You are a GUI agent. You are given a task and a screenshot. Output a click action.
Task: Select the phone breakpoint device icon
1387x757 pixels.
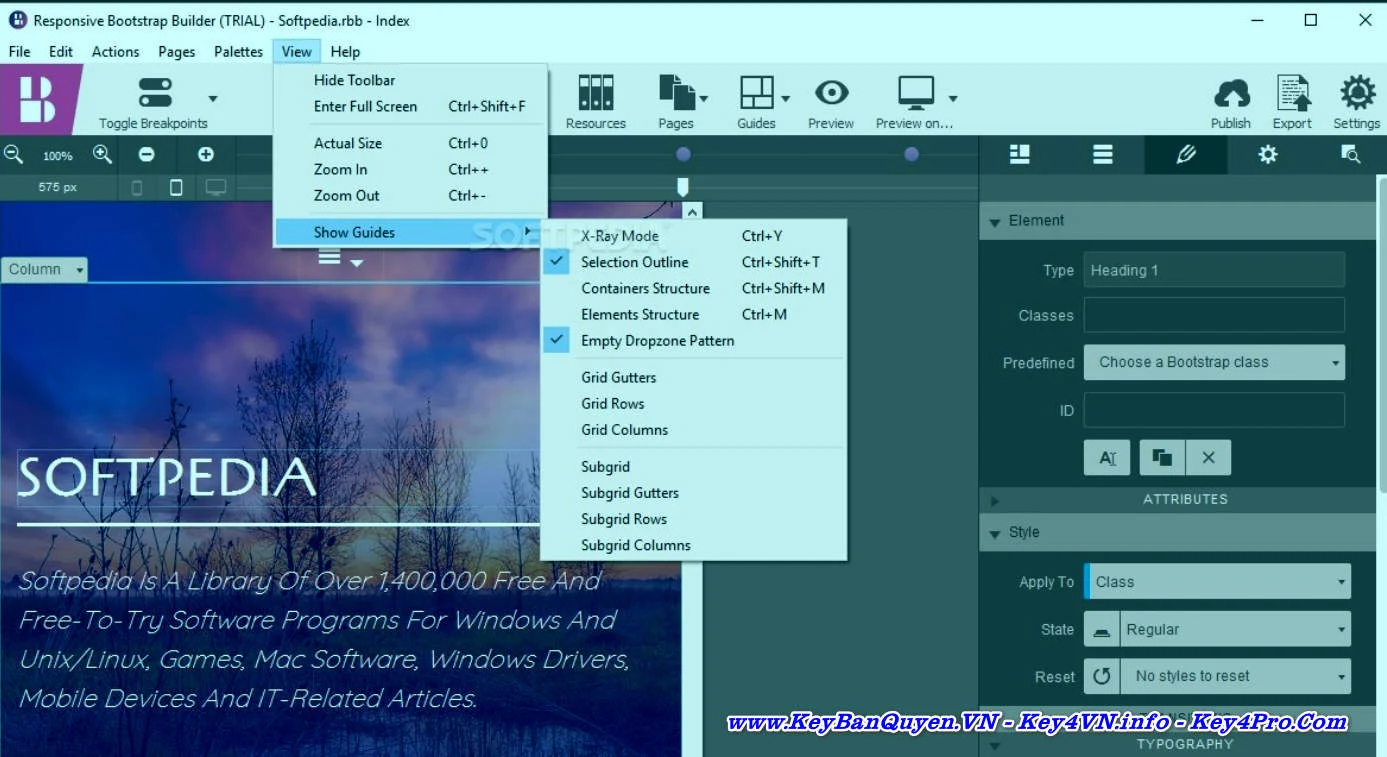click(x=137, y=187)
